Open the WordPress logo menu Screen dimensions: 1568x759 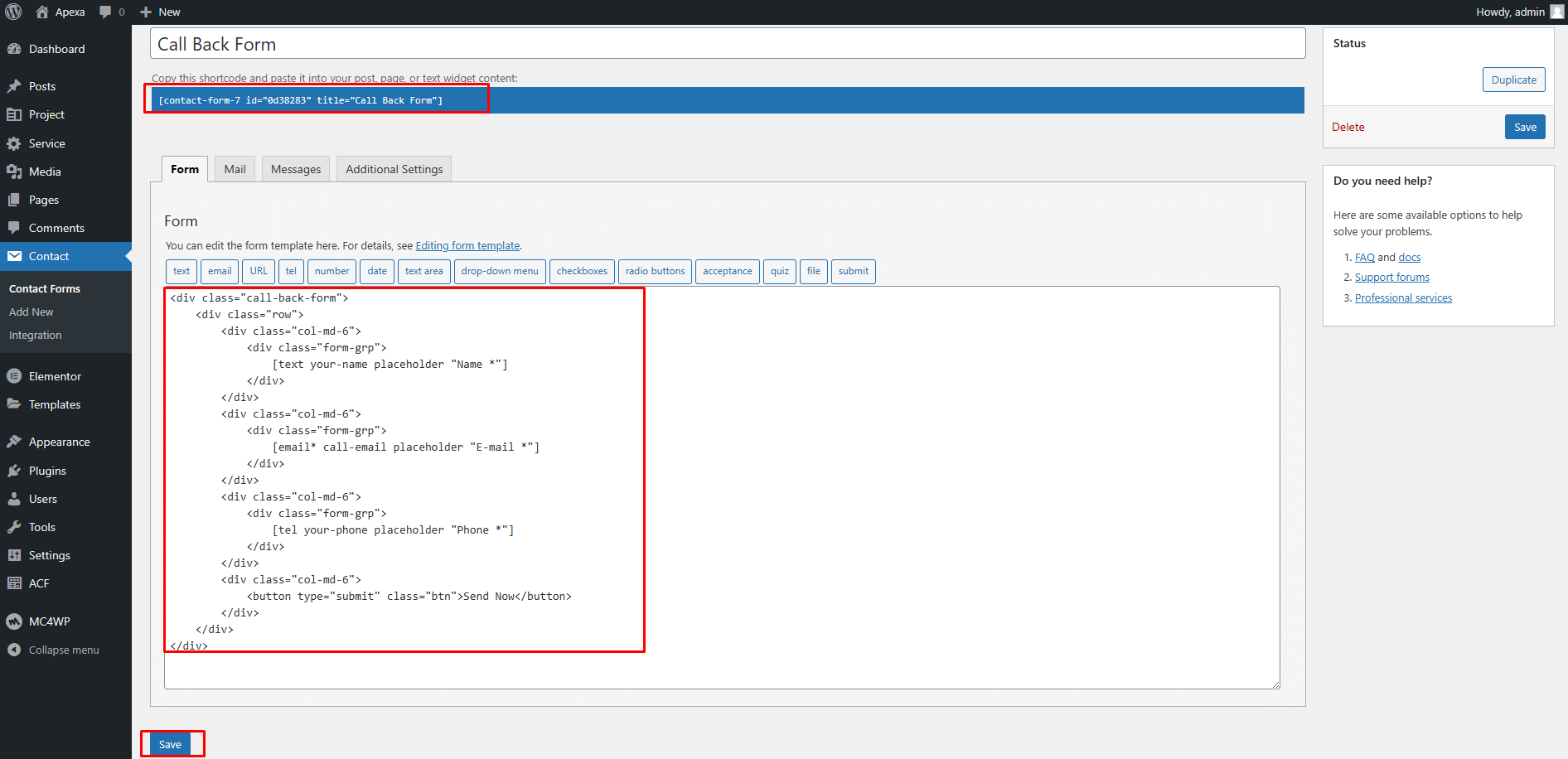click(14, 12)
